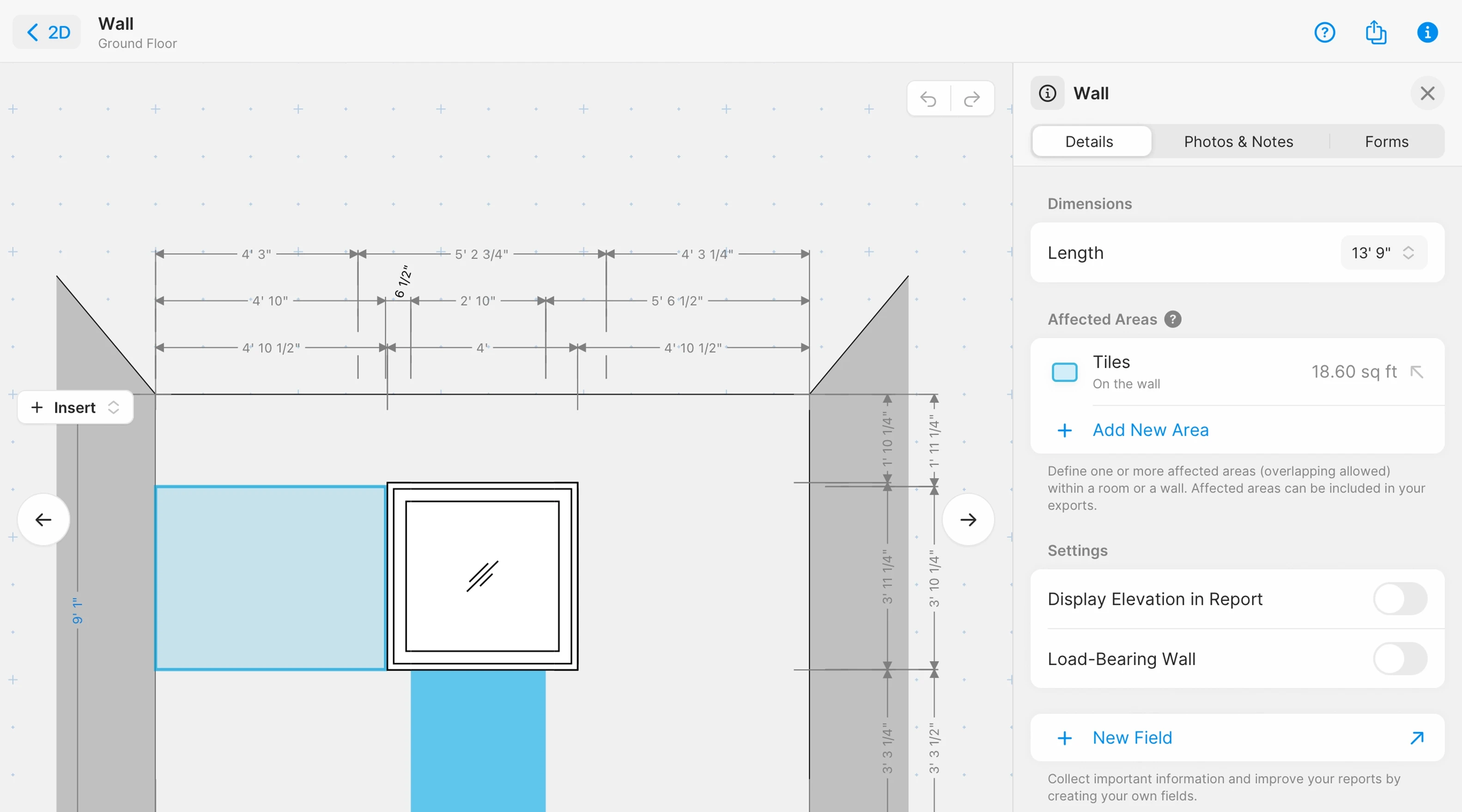Click New Field button
The image size is (1462, 812).
(x=1132, y=737)
